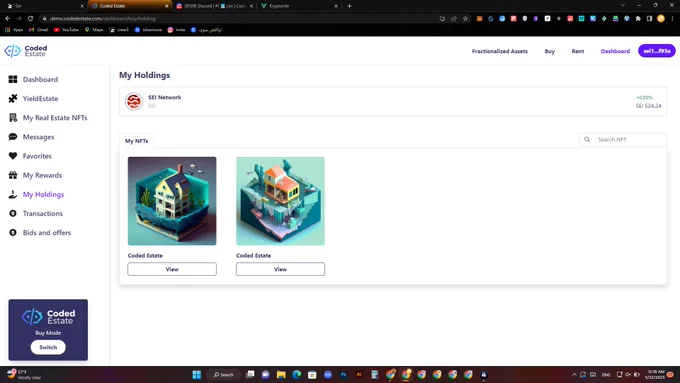Open the MetaMask fox extension icon
The height and width of the screenshot is (383, 680).
[x=479, y=18]
